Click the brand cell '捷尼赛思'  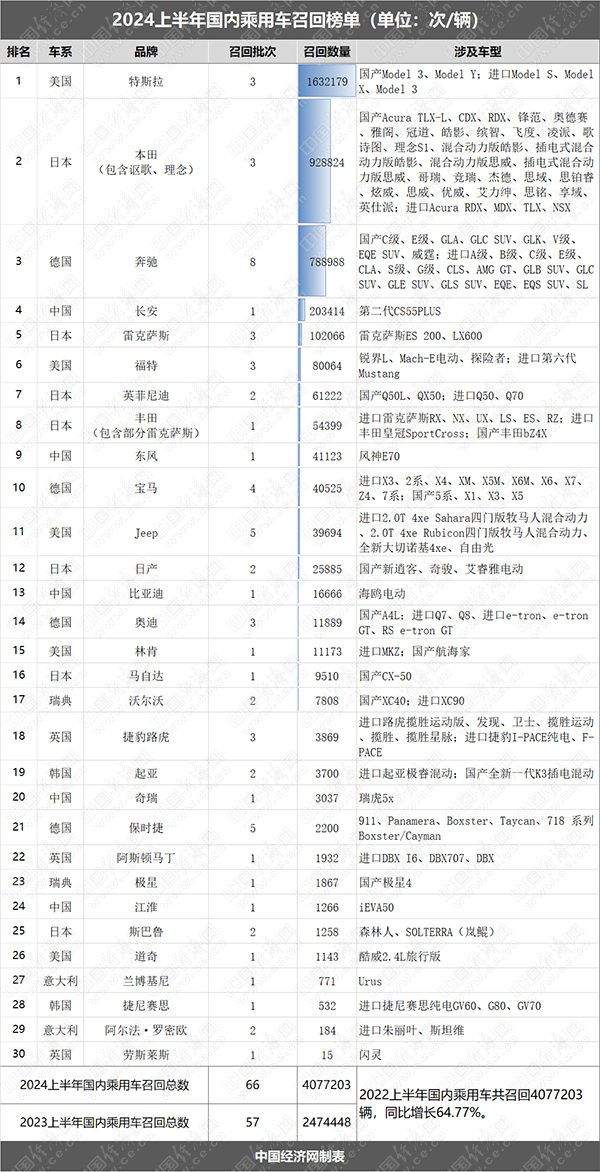(x=146, y=1006)
